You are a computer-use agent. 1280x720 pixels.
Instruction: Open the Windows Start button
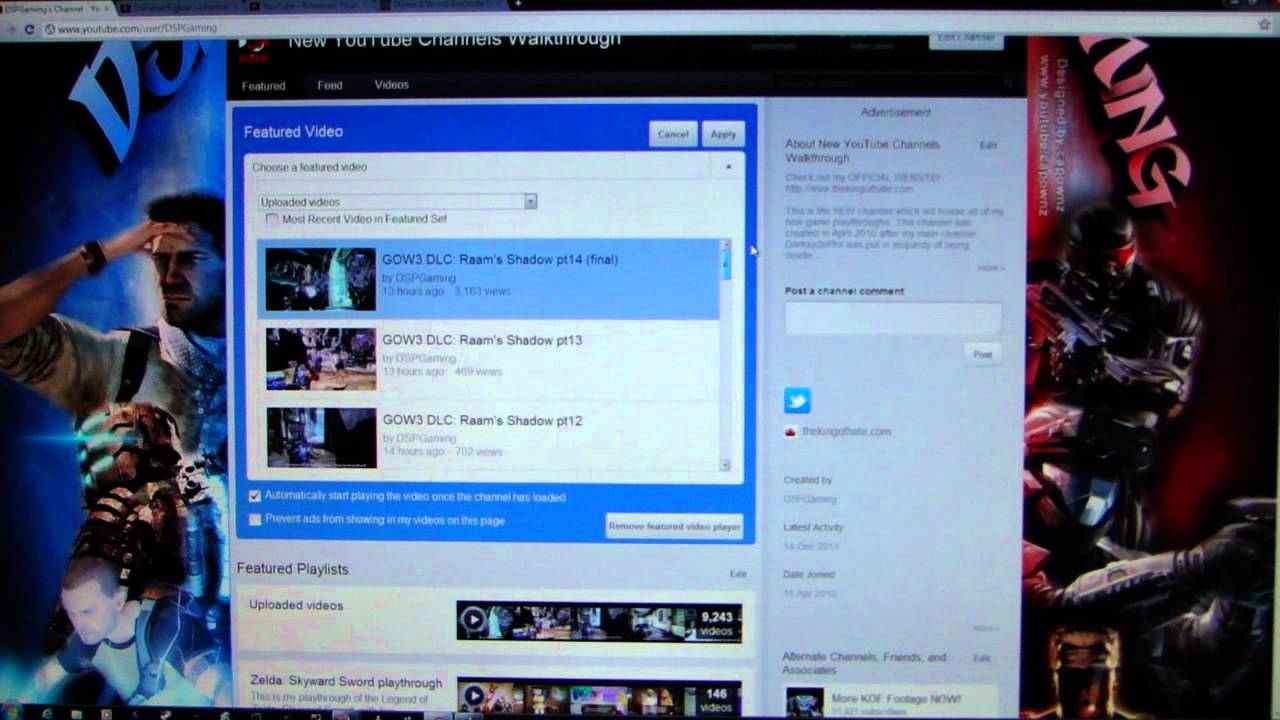13,714
